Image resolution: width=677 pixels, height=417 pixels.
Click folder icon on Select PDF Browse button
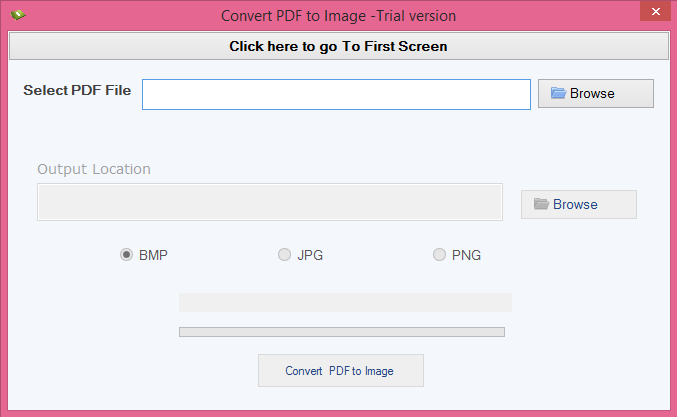558,93
